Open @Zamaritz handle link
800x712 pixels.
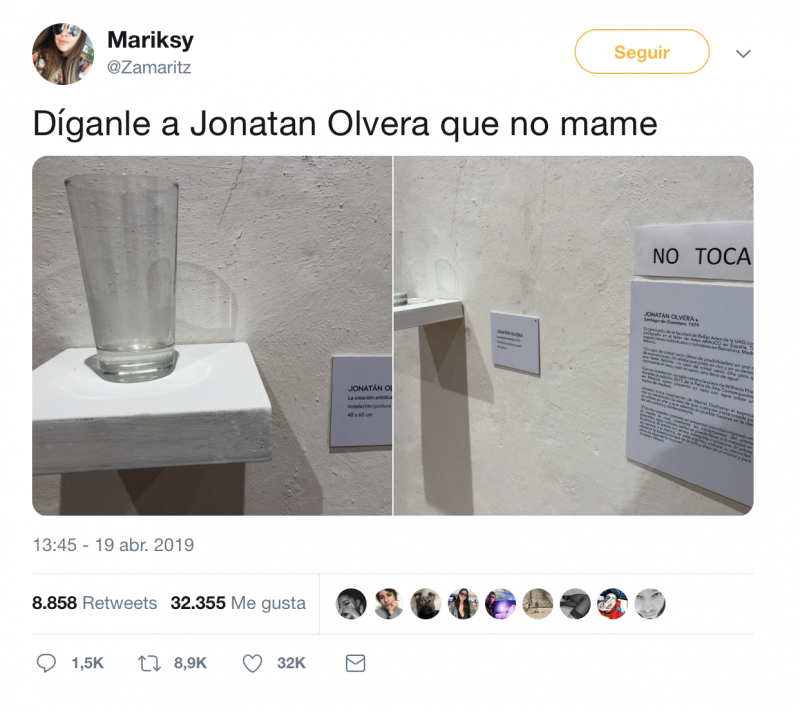coord(148,67)
